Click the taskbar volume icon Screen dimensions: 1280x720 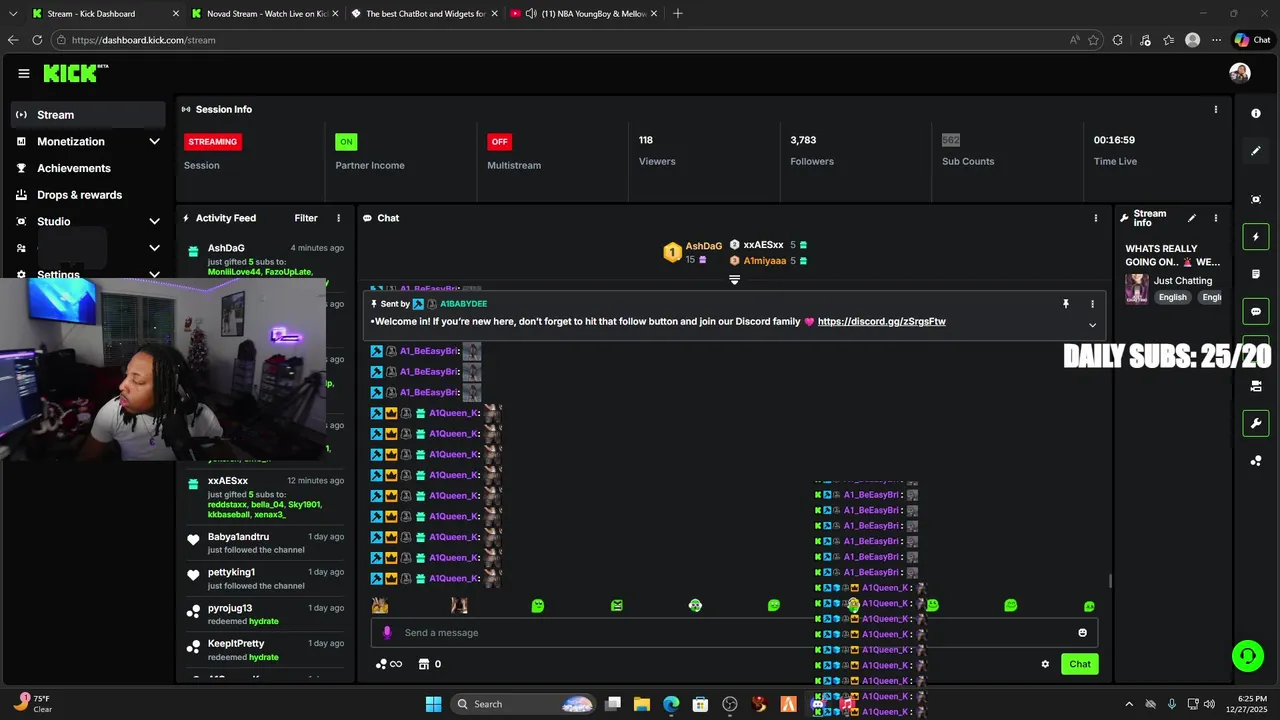coord(1210,704)
